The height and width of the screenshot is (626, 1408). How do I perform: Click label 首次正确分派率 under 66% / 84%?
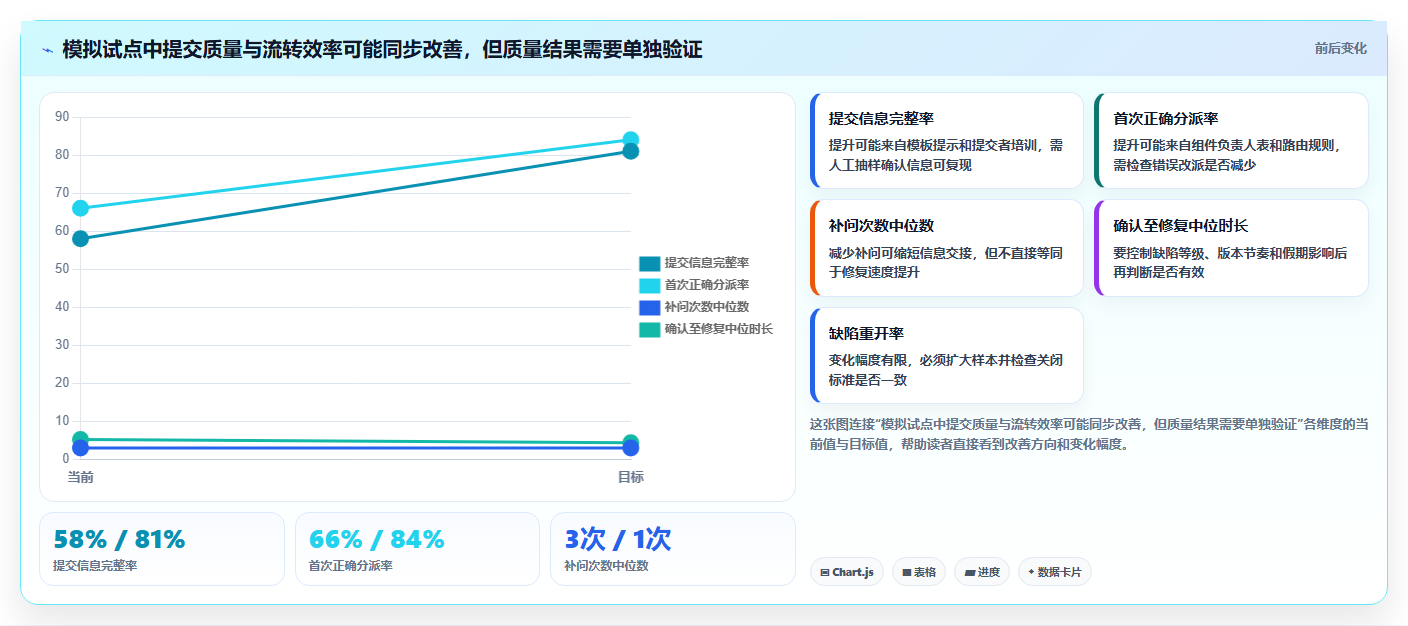click(351, 566)
